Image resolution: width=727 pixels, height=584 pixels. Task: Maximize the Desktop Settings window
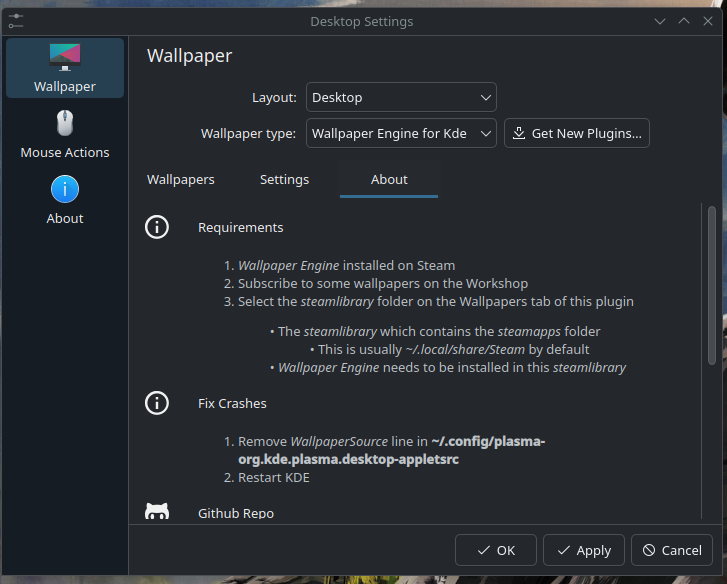click(x=684, y=21)
